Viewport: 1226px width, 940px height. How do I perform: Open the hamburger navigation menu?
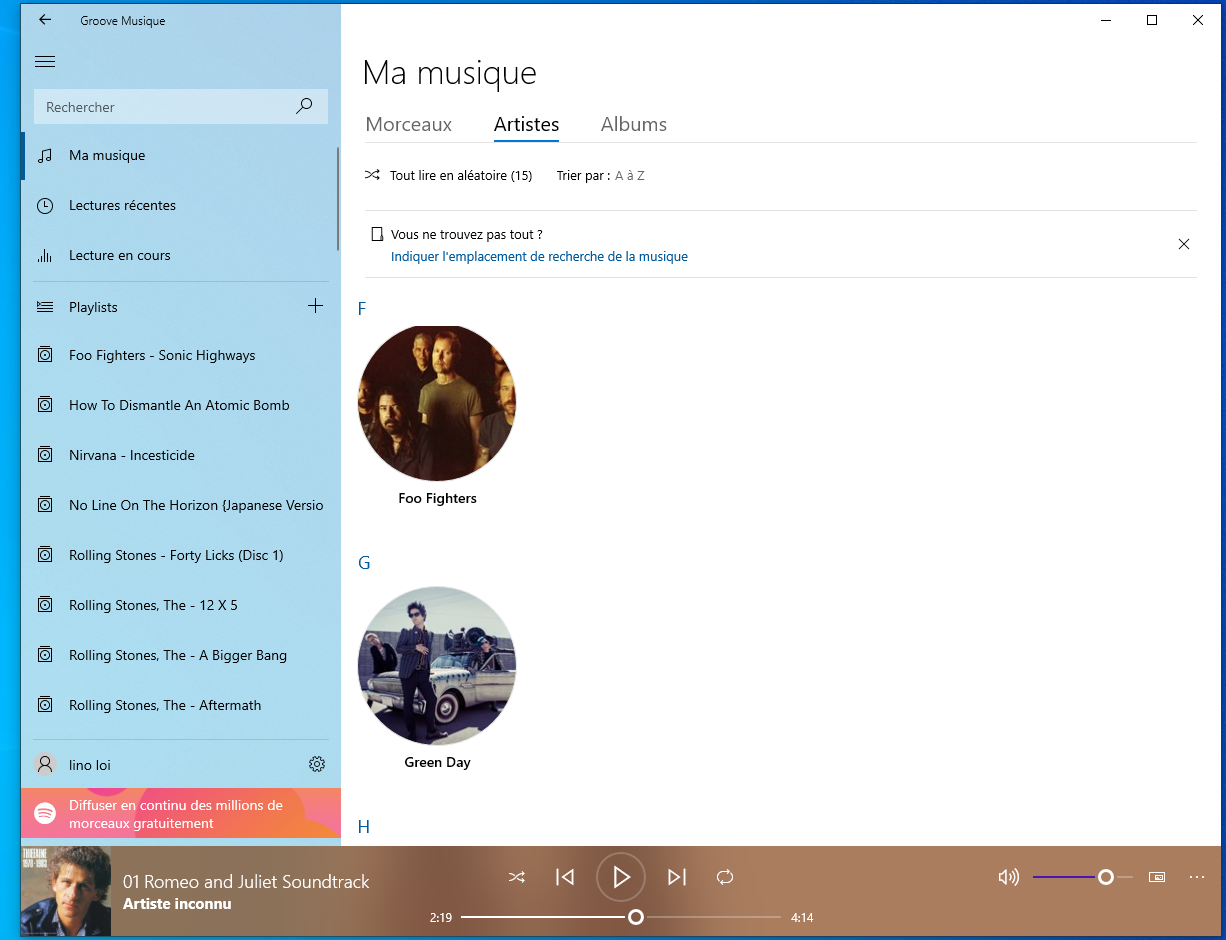click(x=45, y=62)
